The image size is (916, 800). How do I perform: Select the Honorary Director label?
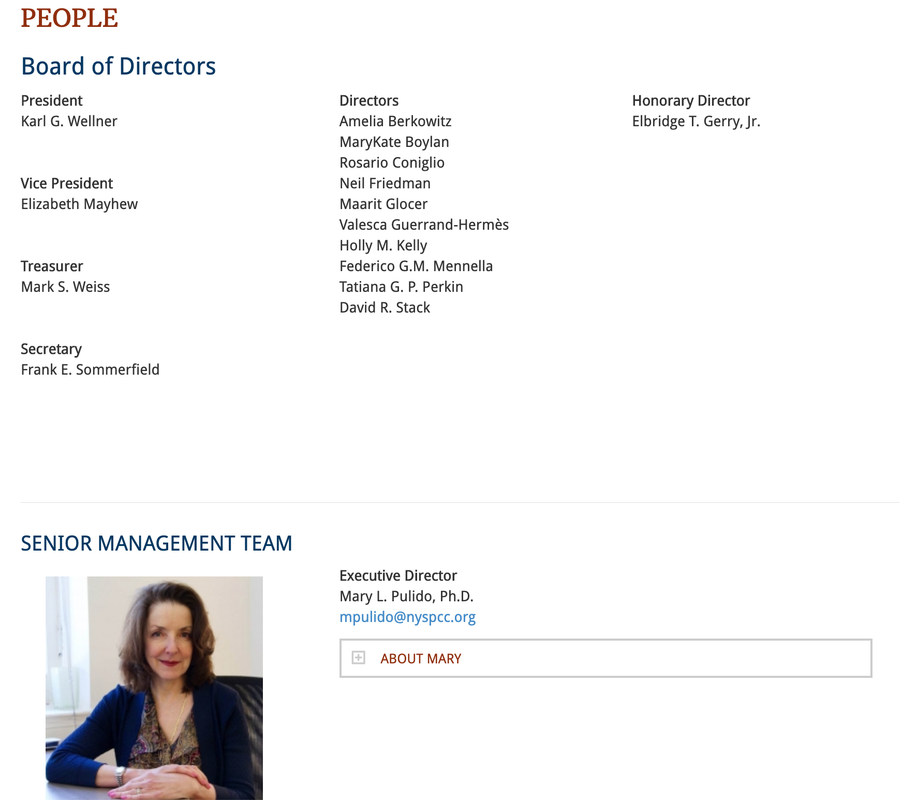tap(691, 101)
